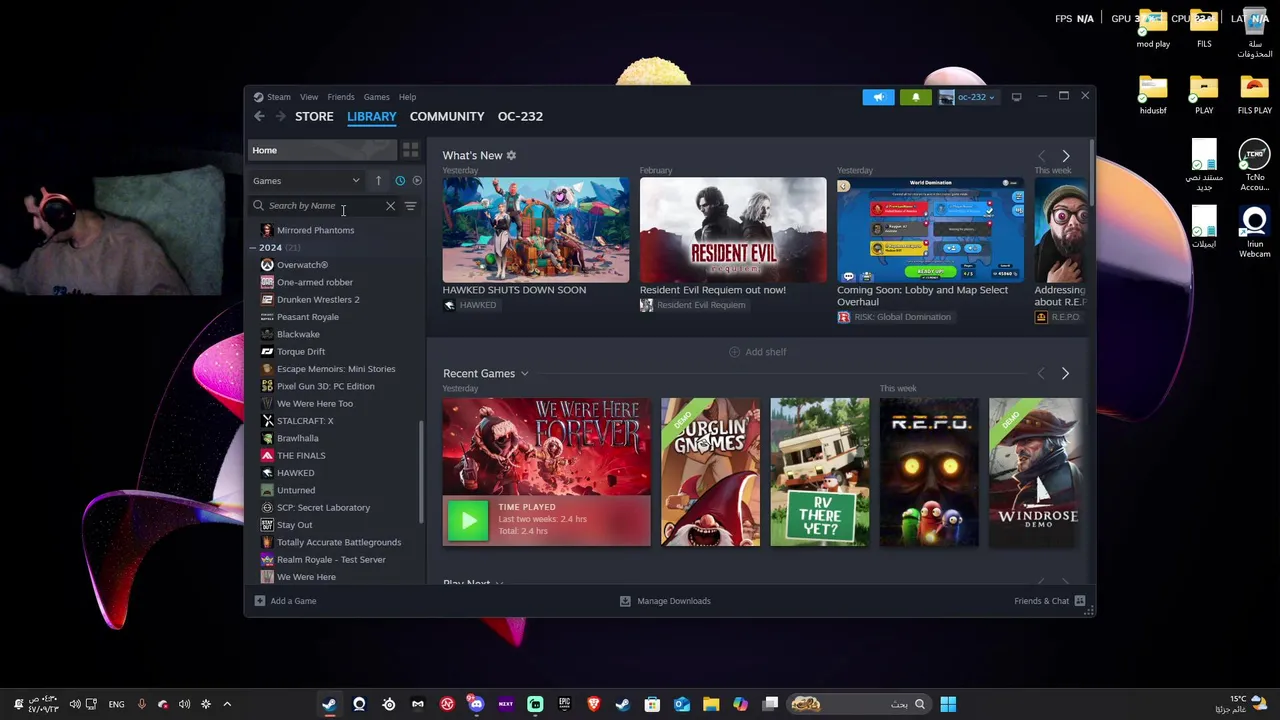The height and width of the screenshot is (720, 1280).
Task: Switch to the STORE tab
Action: click(314, 117)
